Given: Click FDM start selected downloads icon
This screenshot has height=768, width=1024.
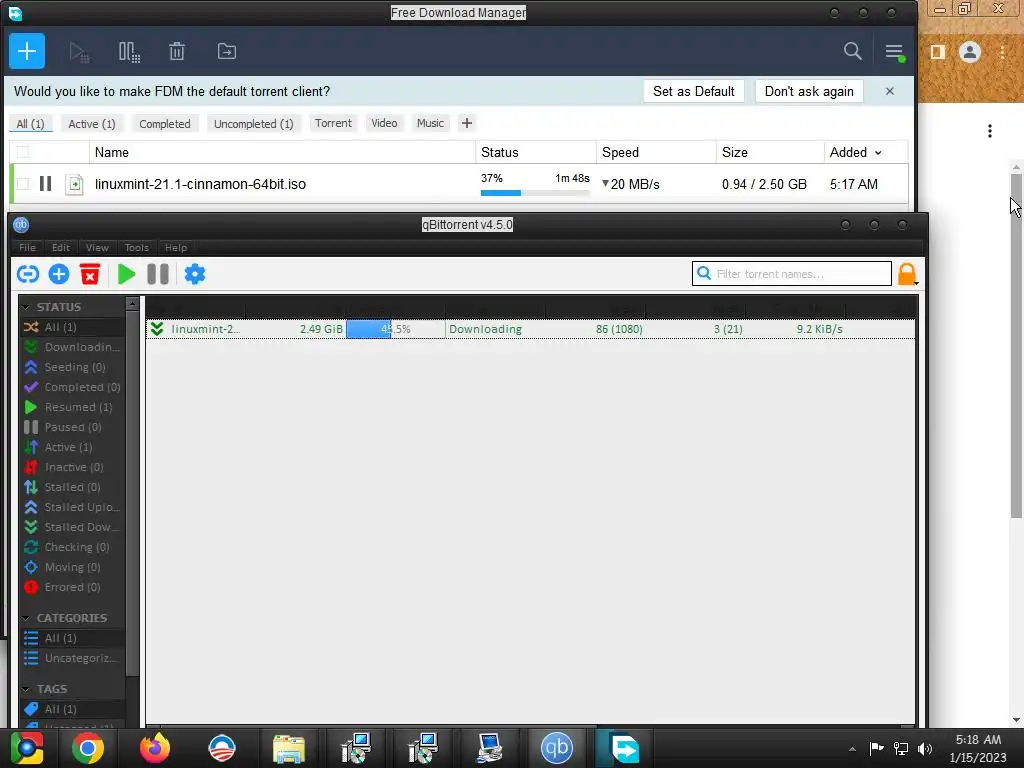Looking at the screenshot, I should click(x=79, y=52).
